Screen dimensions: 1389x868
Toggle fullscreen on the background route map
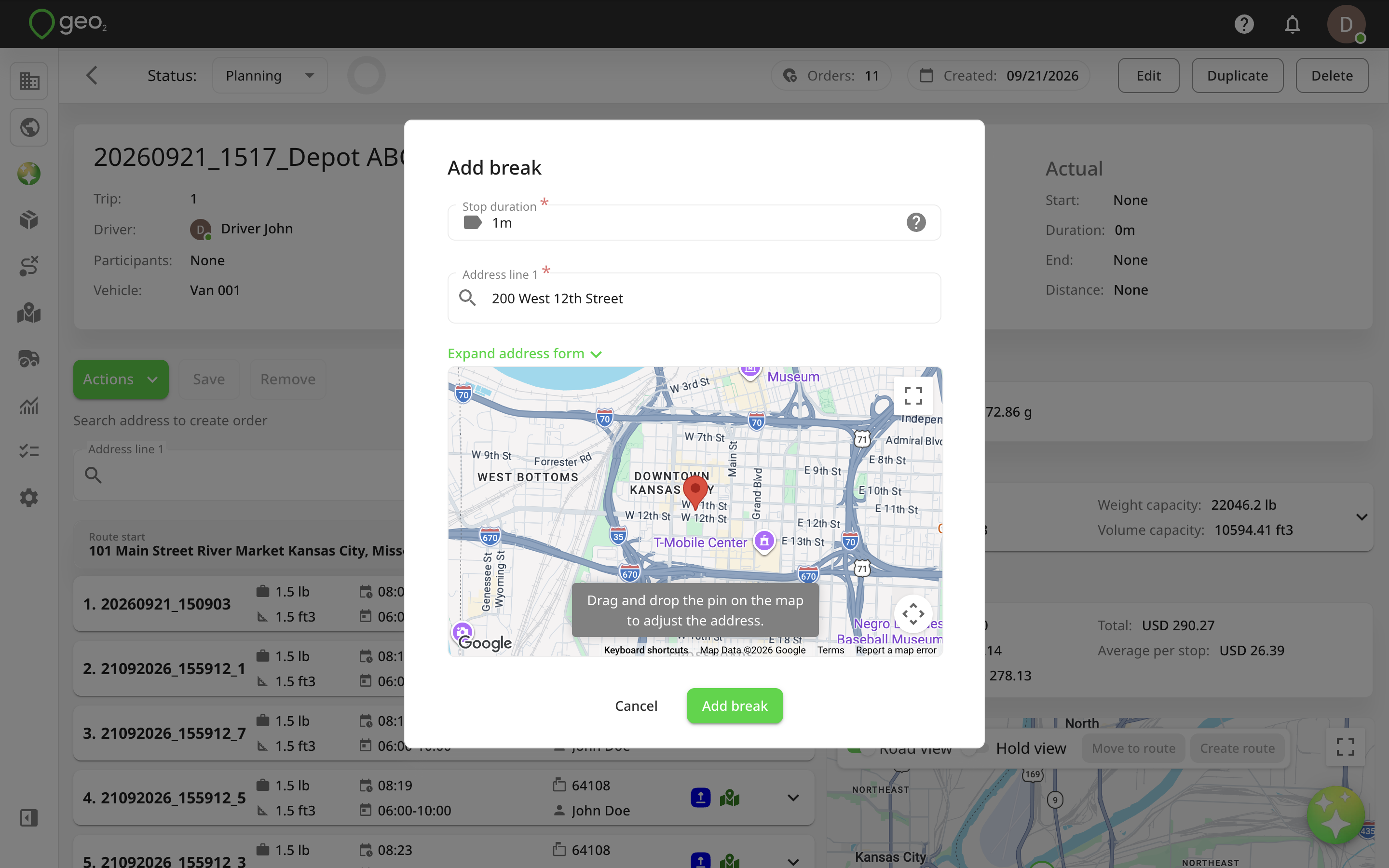click(1345, 747)
